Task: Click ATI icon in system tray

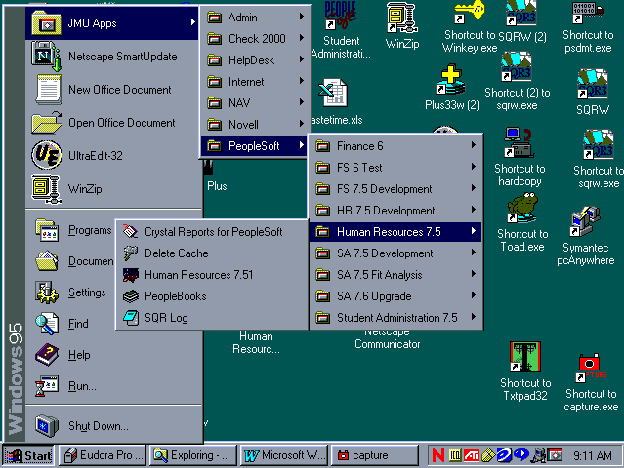Action: [472, 455]
